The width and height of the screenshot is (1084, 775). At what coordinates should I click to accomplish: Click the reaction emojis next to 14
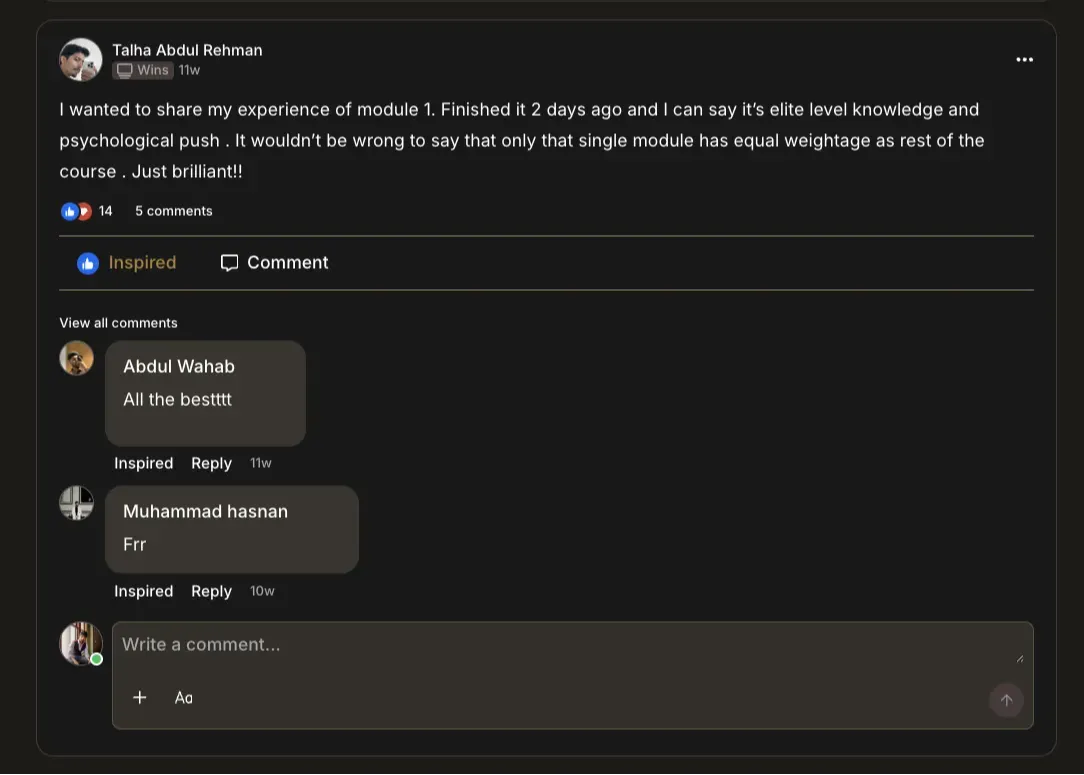tap(76, 211)
